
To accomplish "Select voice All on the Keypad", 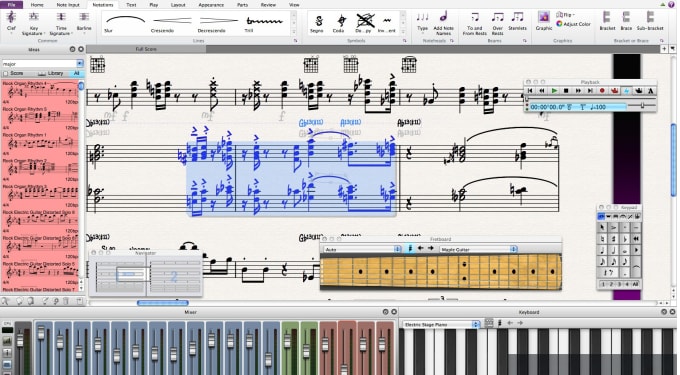I will coord(635,284).
